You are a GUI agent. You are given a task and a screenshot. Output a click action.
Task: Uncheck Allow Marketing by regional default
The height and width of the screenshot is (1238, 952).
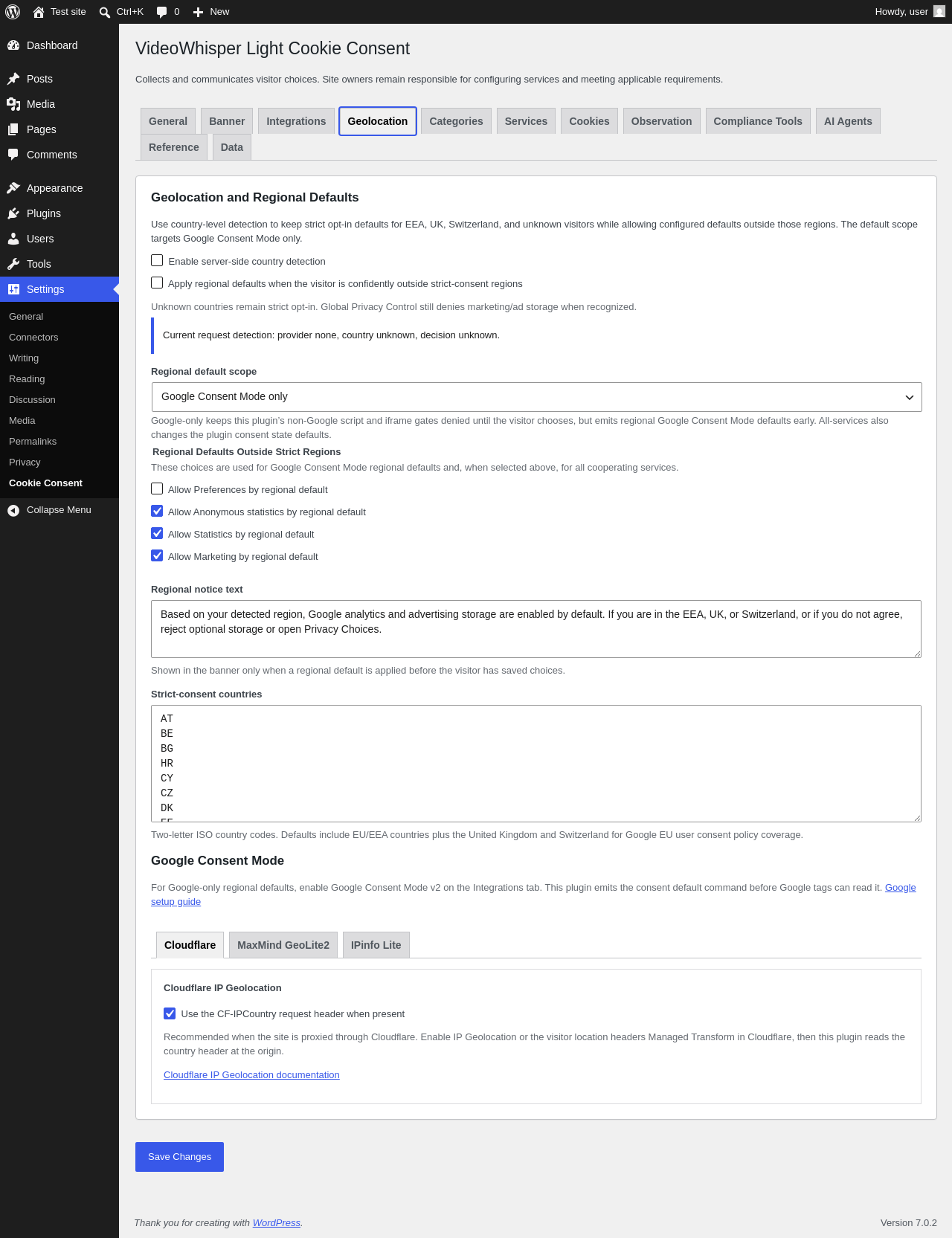coord(157,555)
